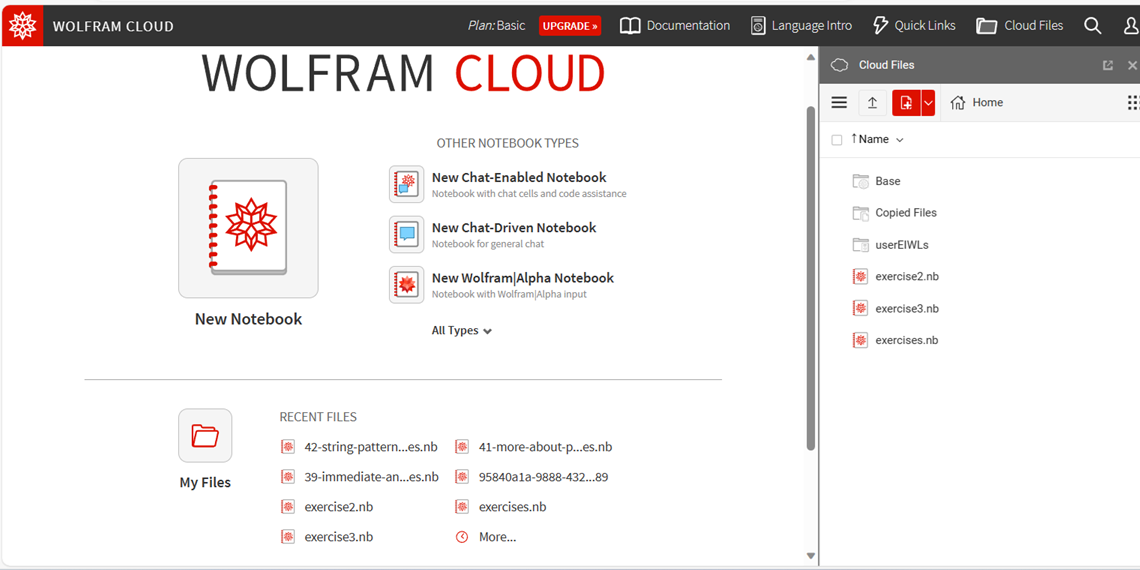Open the Documentation menu item
This screenshot has height=570, width=1140.
[x=675, y=25]
